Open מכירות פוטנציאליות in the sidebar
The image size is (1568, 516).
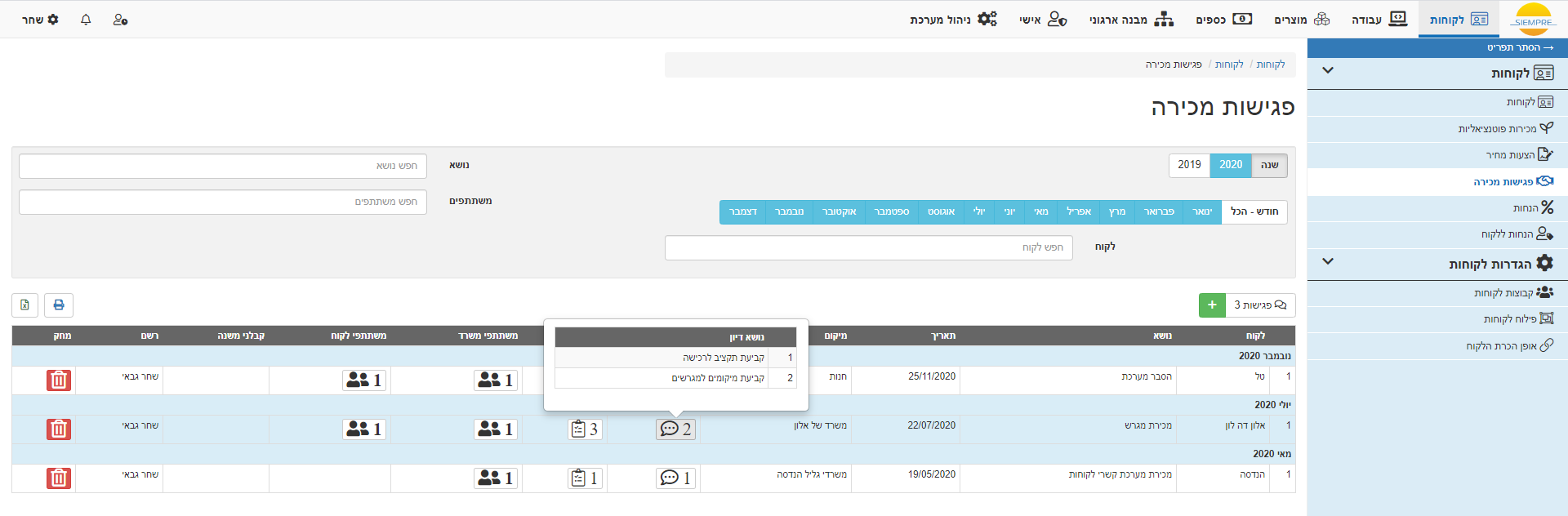point(1437,129)
